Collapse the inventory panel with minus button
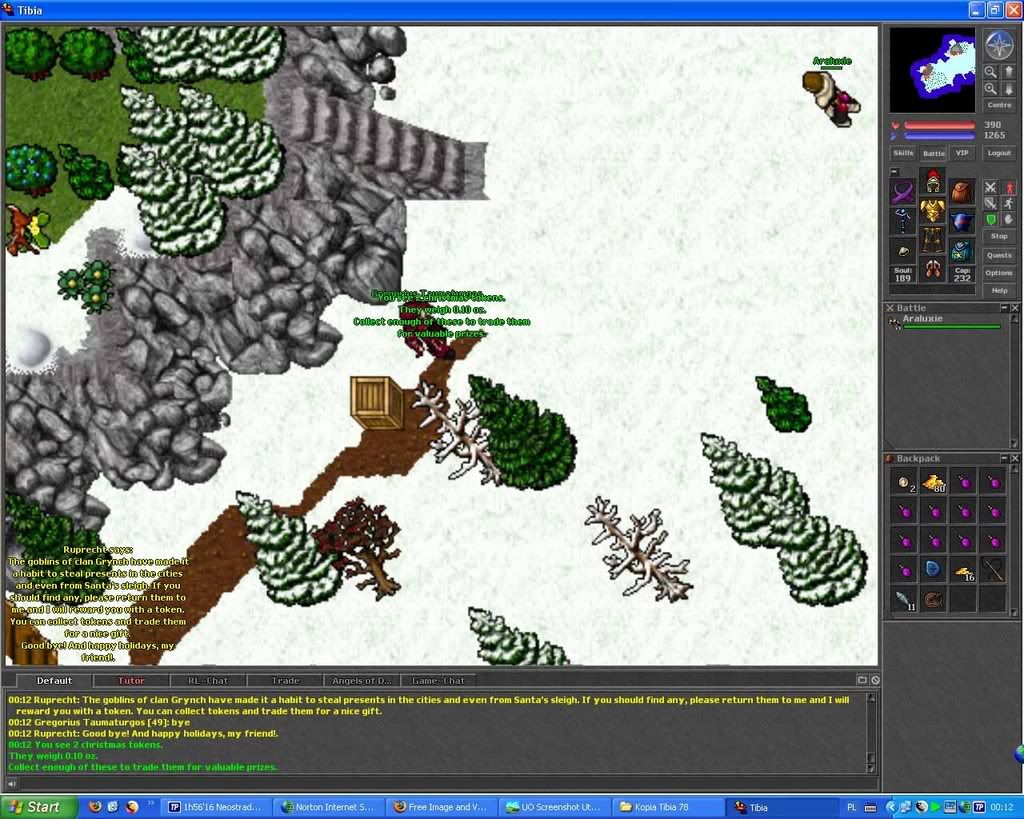The width and height of the screenshot is (1024, 819). pyautogui.click(x=895, y=172)
